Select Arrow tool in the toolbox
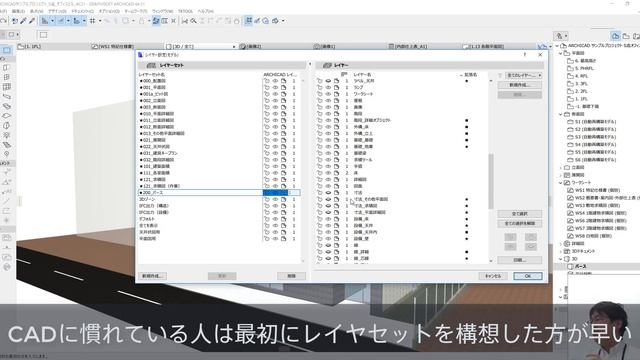 7,50
